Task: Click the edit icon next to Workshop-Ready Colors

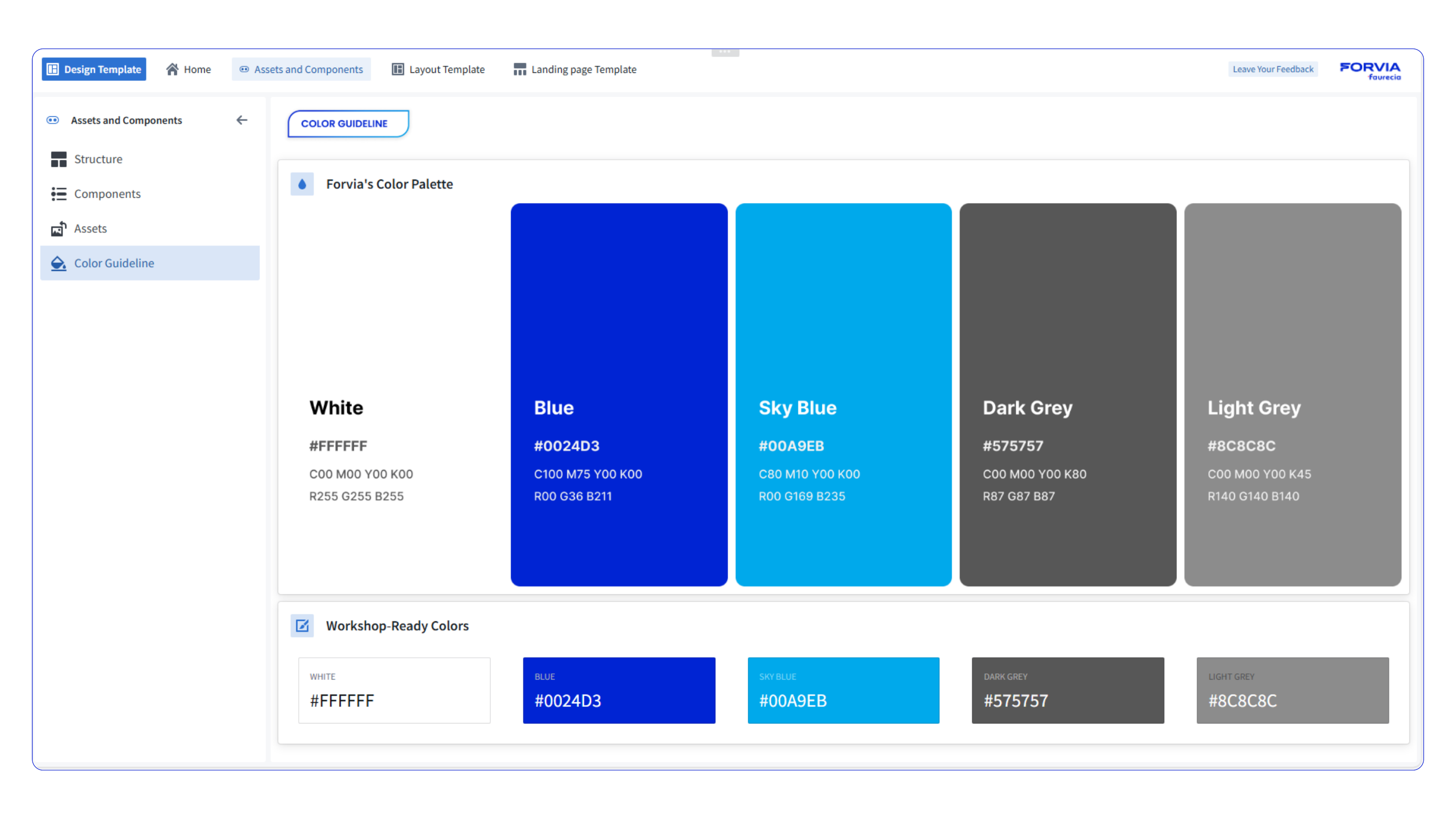Action: [302, 626]
